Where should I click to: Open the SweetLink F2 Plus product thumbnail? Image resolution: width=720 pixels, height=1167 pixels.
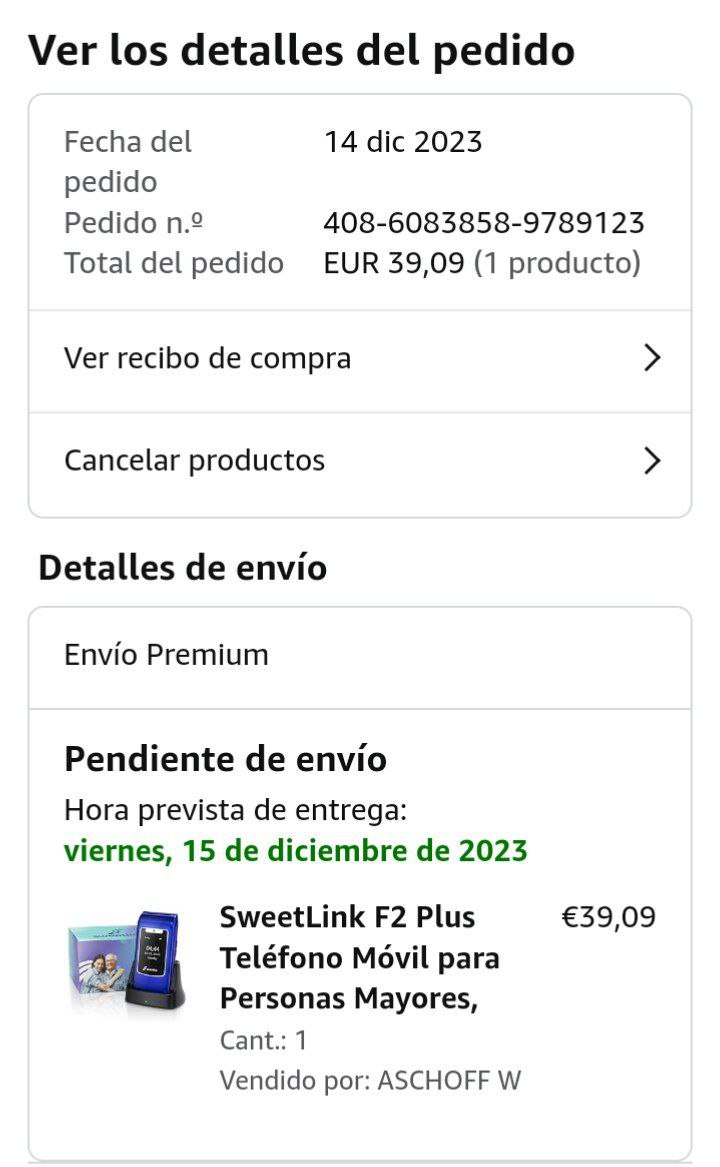127,962
